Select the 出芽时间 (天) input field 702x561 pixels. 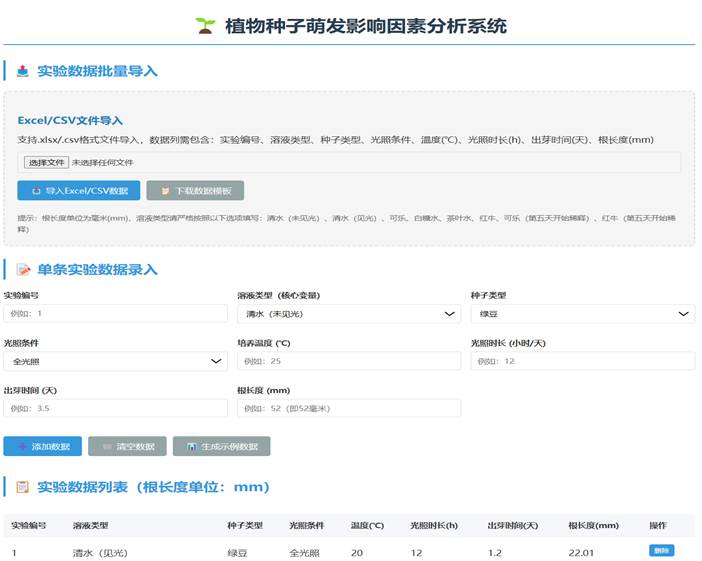[115, 408]
